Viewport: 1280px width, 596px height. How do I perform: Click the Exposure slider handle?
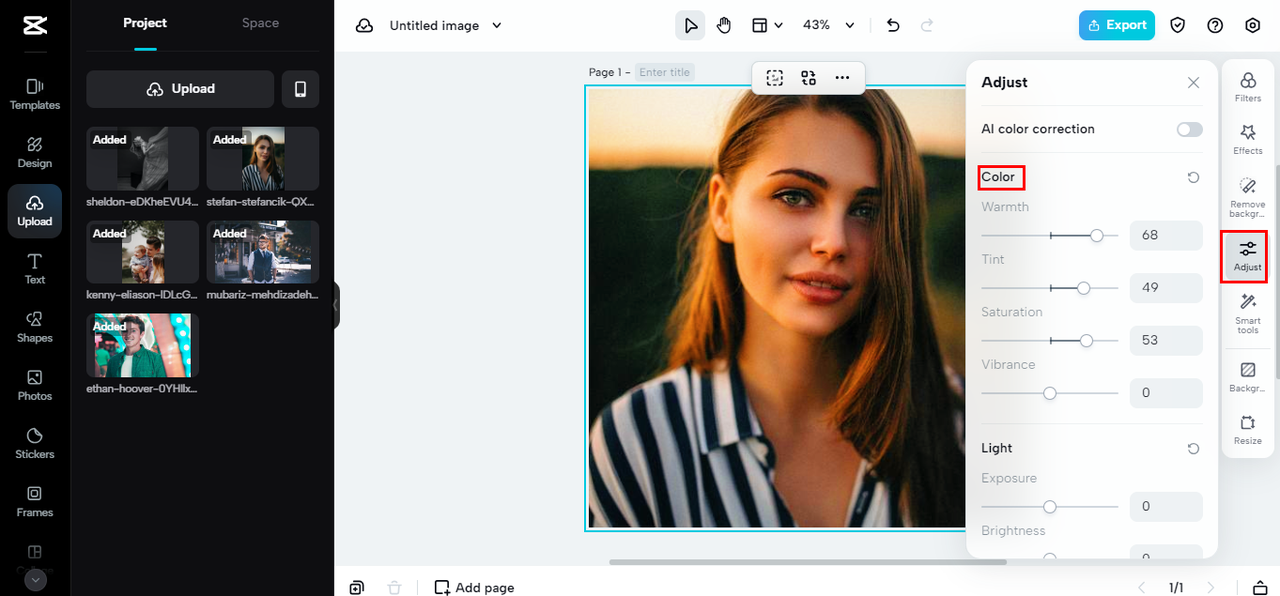[1050, 507]
